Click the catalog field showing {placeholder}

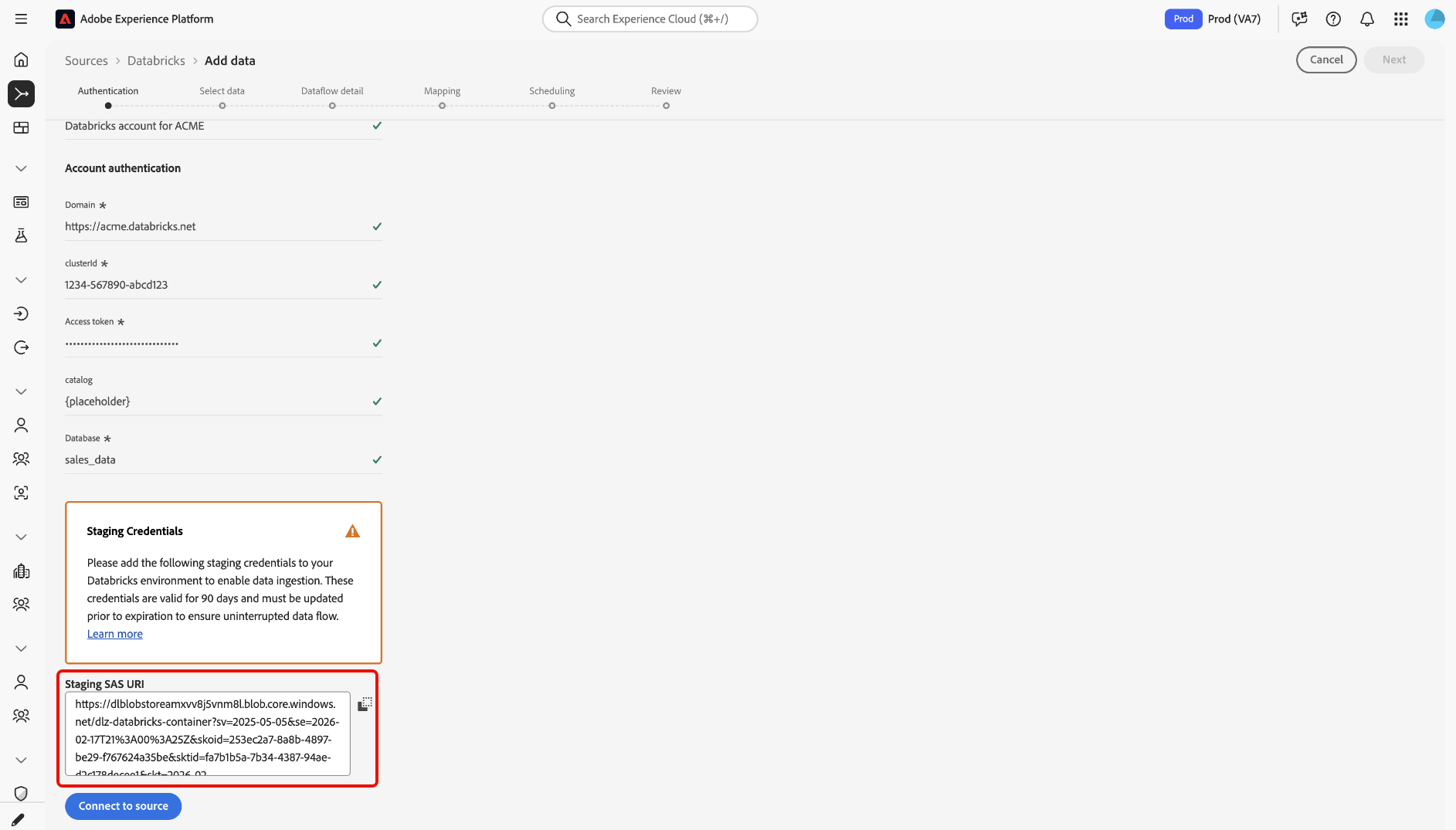(223, 401)
